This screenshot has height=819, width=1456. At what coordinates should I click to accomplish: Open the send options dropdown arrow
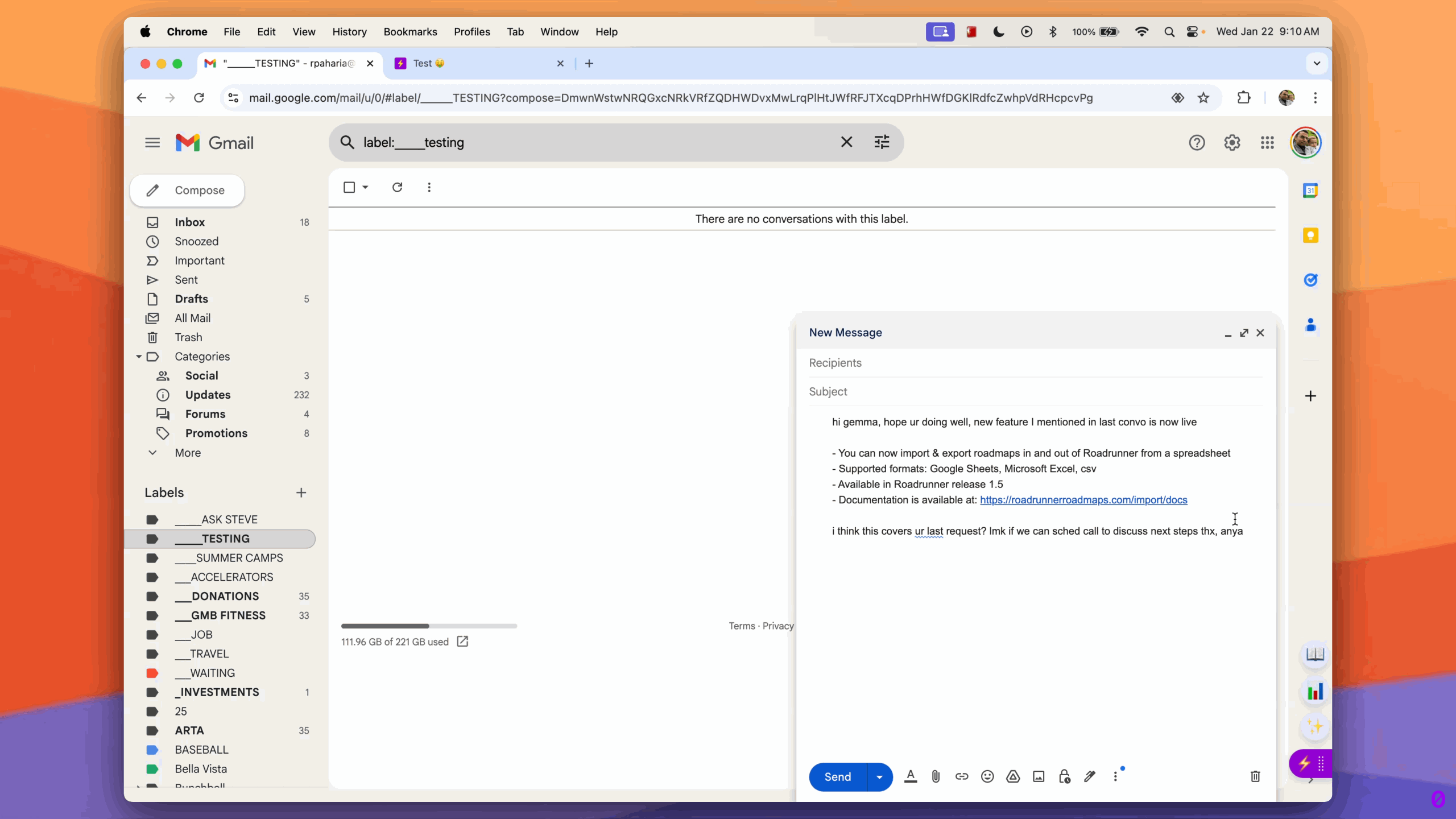(x=879, y=777)
